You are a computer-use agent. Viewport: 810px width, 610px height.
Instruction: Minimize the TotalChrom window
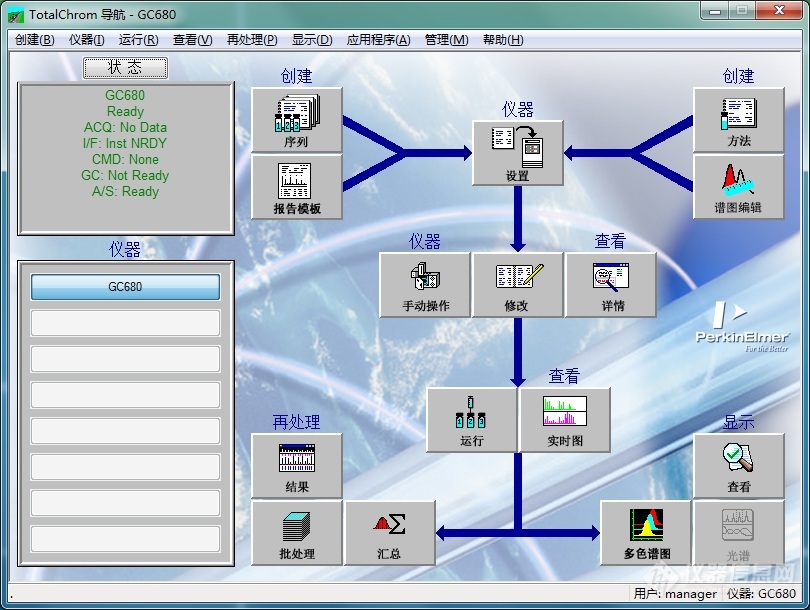click(x=715, y=11)
